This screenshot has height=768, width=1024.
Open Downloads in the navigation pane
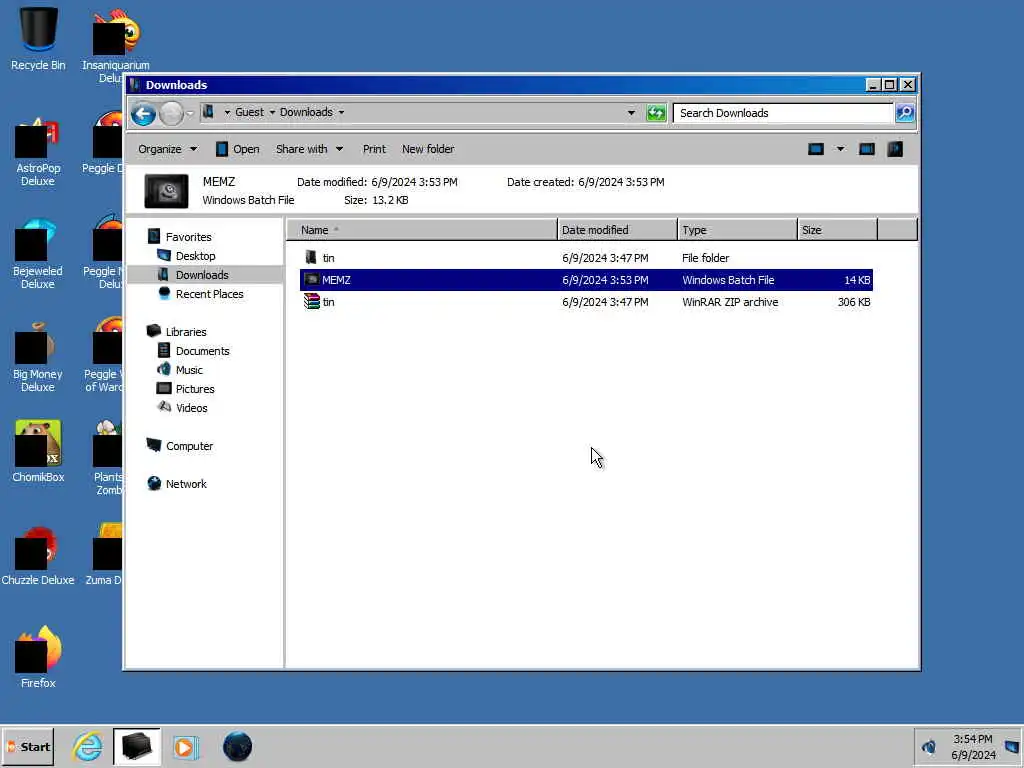click(202, 275)
